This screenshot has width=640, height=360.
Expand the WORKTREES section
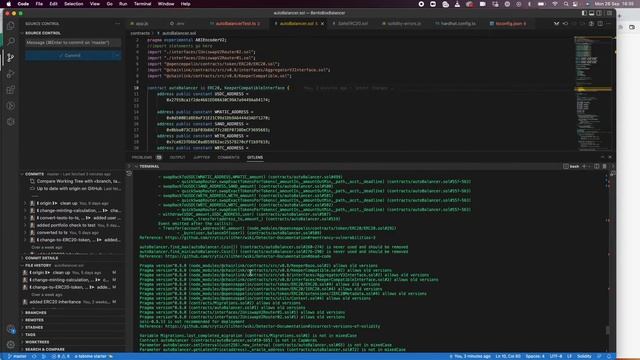pos(37,342)
